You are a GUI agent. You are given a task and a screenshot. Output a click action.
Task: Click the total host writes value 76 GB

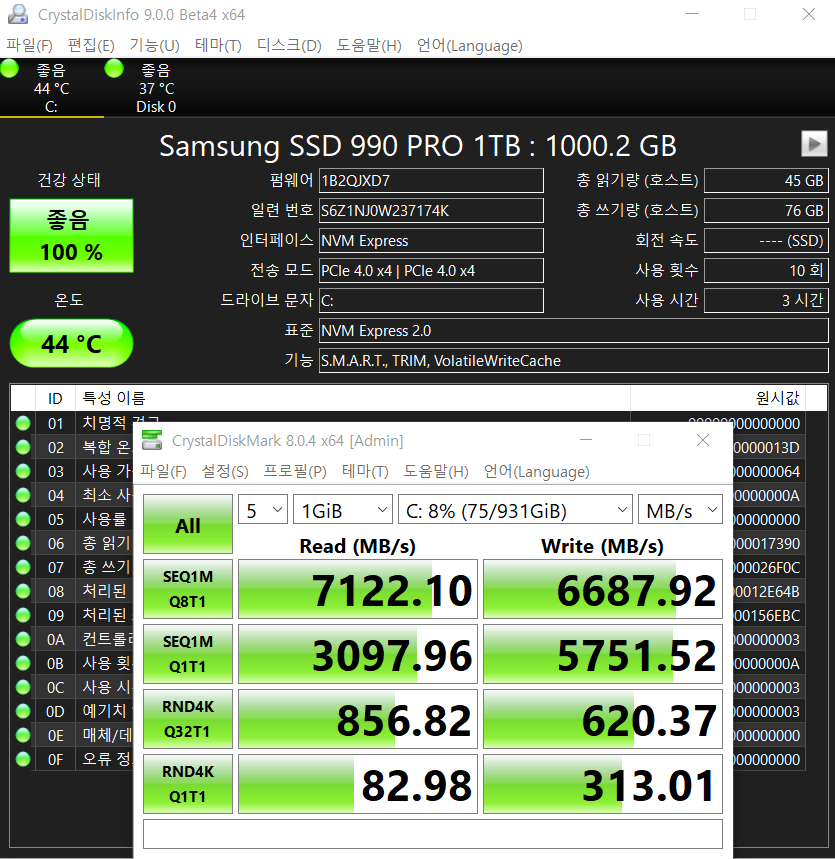(x=766, y=211)
